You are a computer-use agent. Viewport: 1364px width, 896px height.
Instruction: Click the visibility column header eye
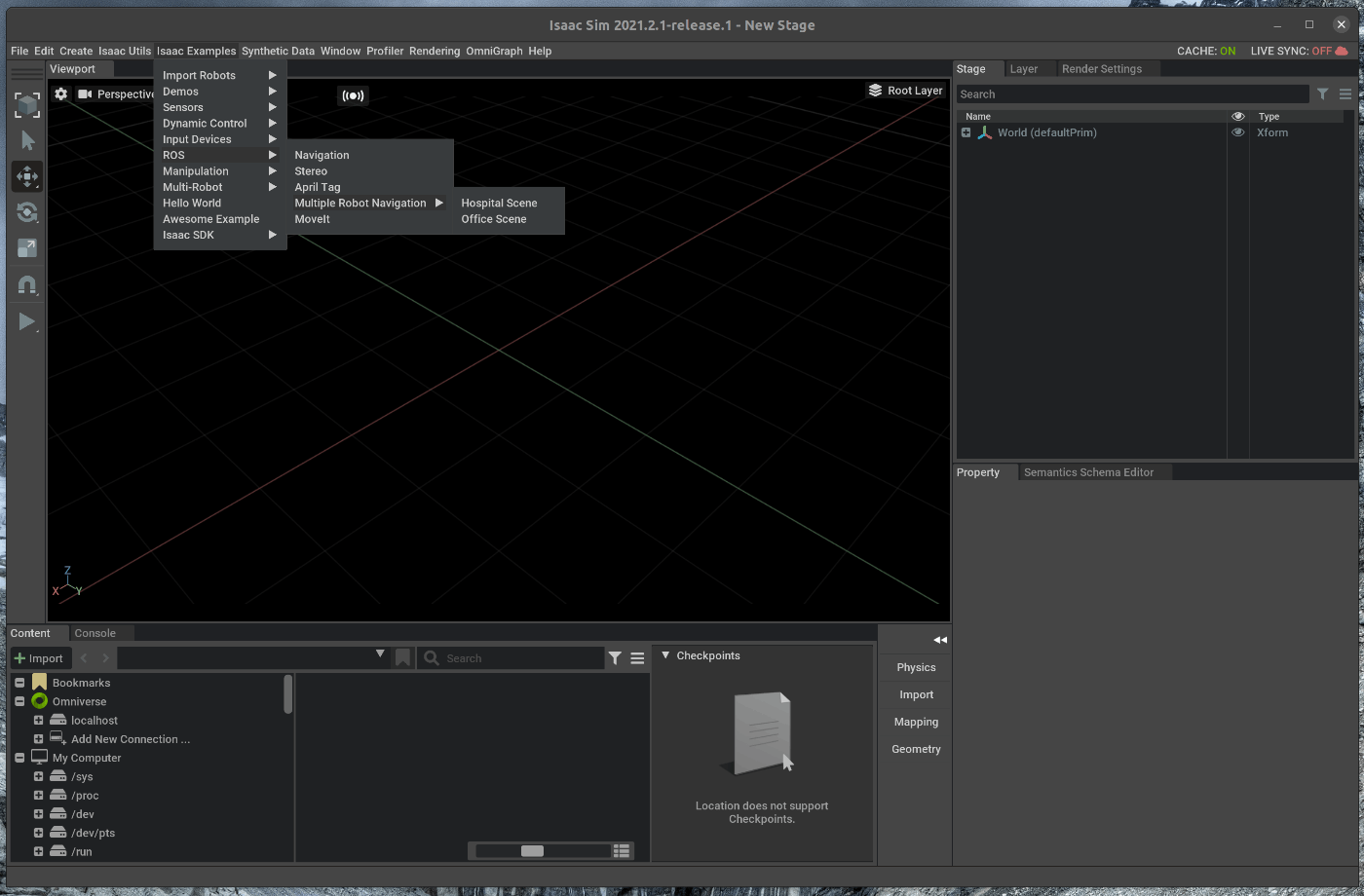coord(1238,116)
